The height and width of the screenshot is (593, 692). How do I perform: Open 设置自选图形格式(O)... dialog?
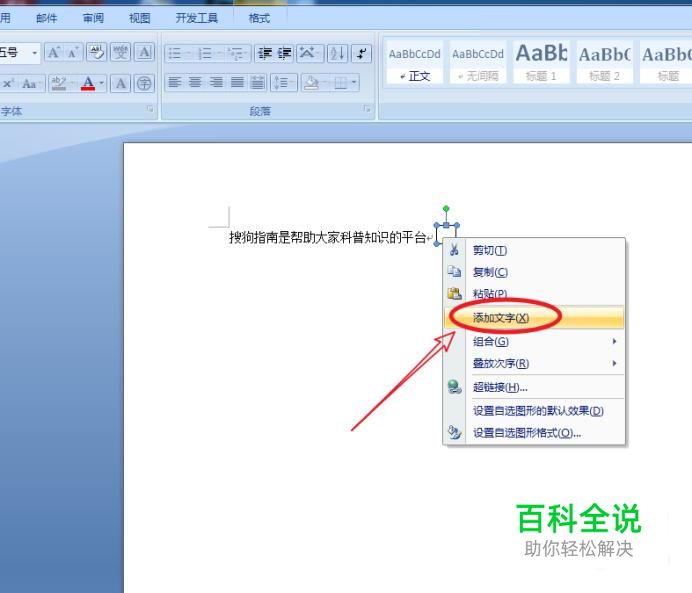(x=534, y=433)
